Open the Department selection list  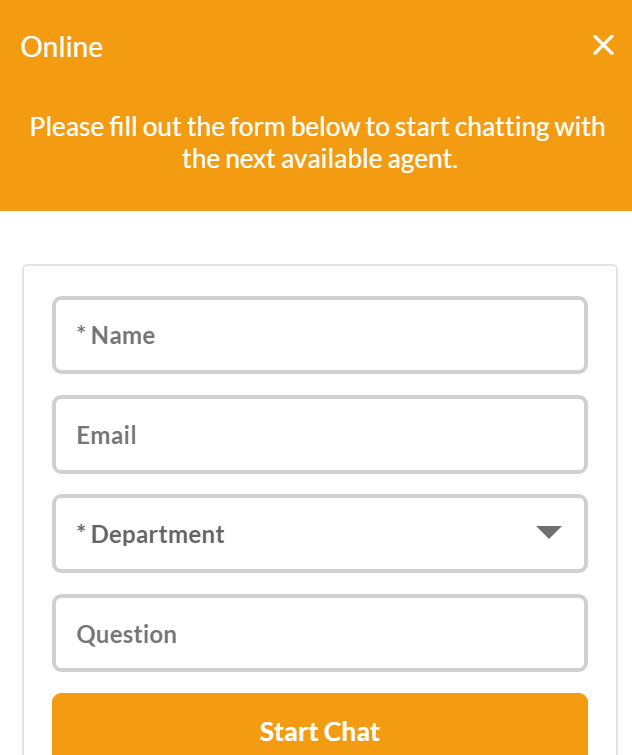click(x=320, y=534)
